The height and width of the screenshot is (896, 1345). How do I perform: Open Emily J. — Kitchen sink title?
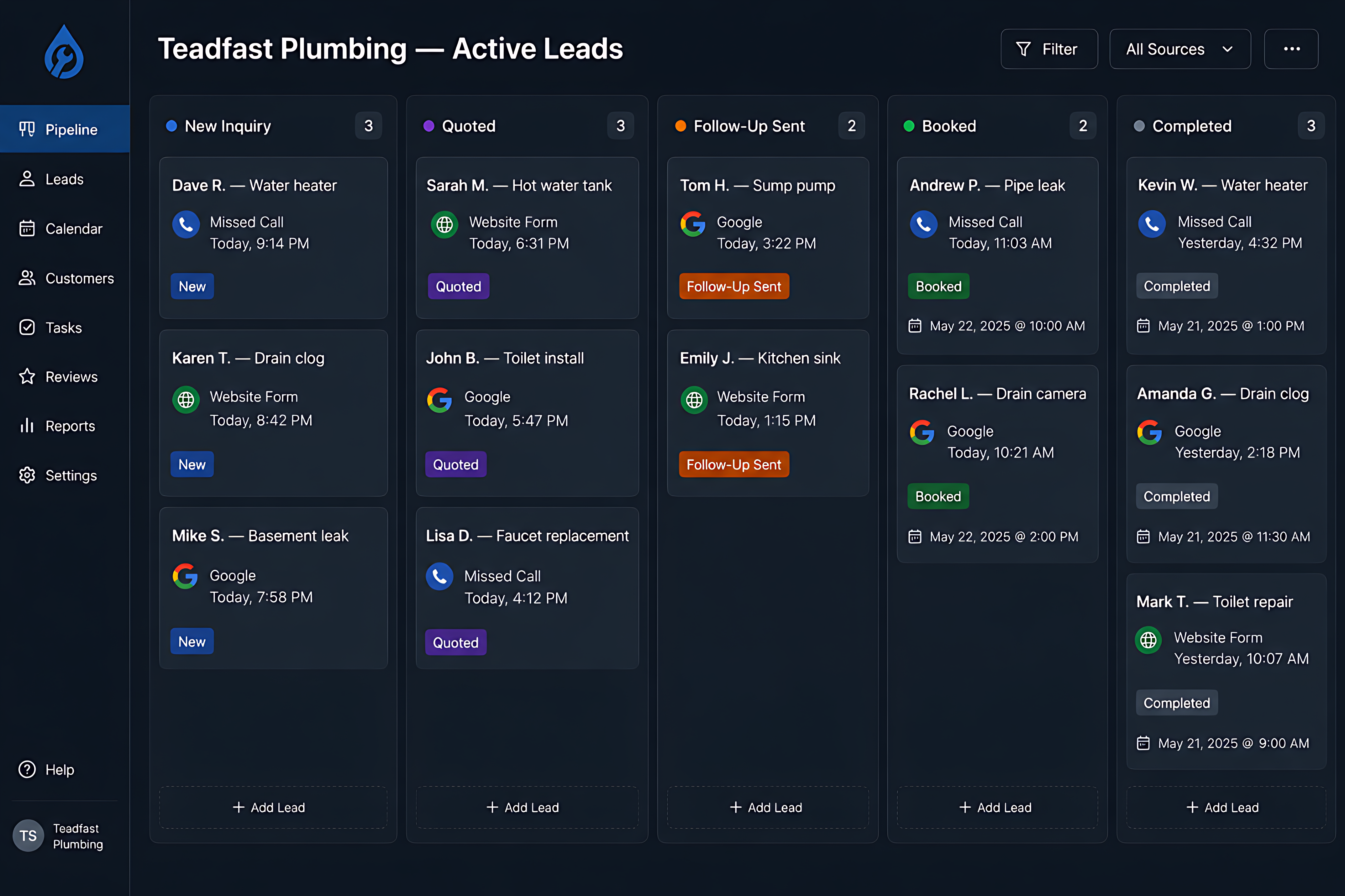point(760,358)
